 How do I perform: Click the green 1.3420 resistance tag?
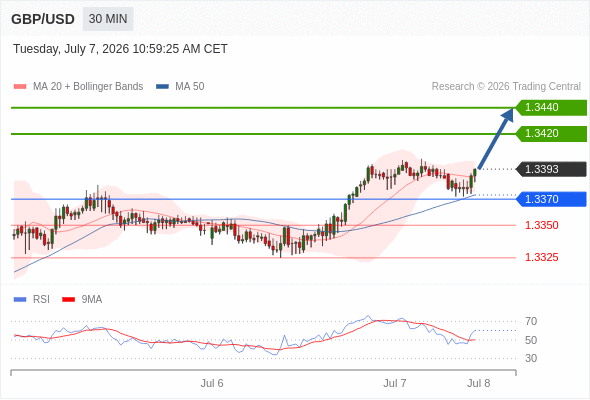[551, 134]
